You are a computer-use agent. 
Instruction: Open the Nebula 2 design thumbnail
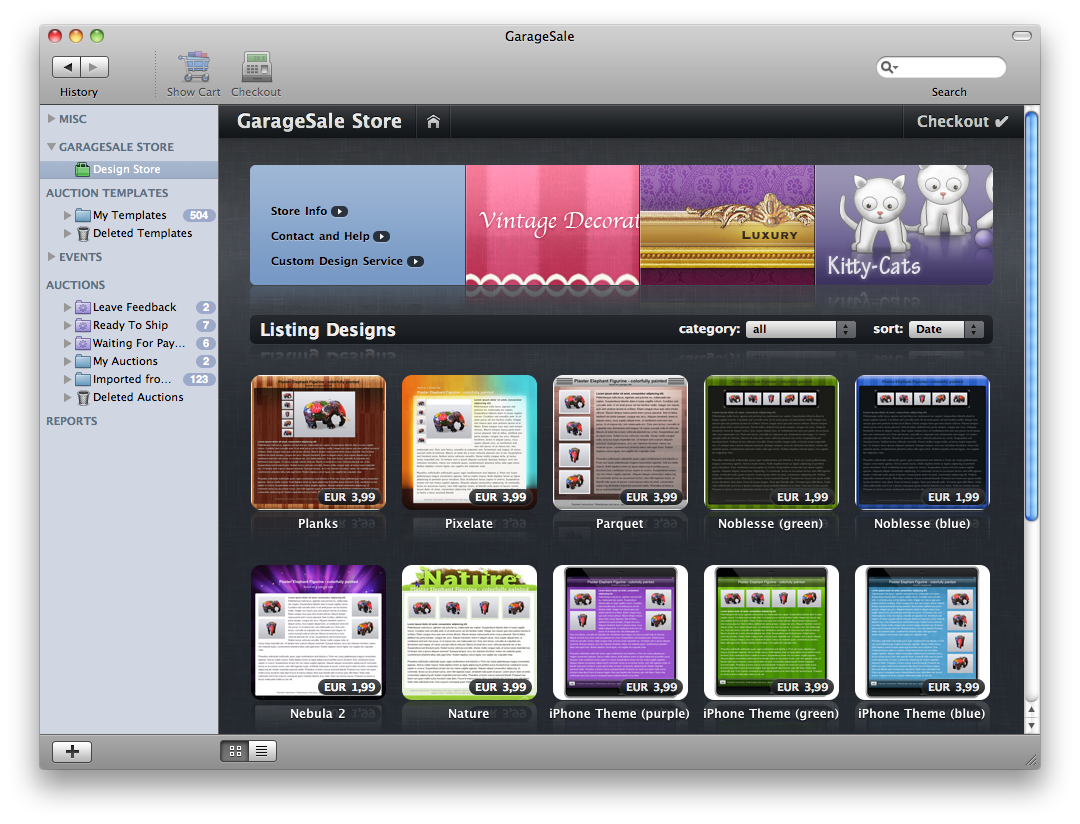pyautogui.click(x=318, y=632)
